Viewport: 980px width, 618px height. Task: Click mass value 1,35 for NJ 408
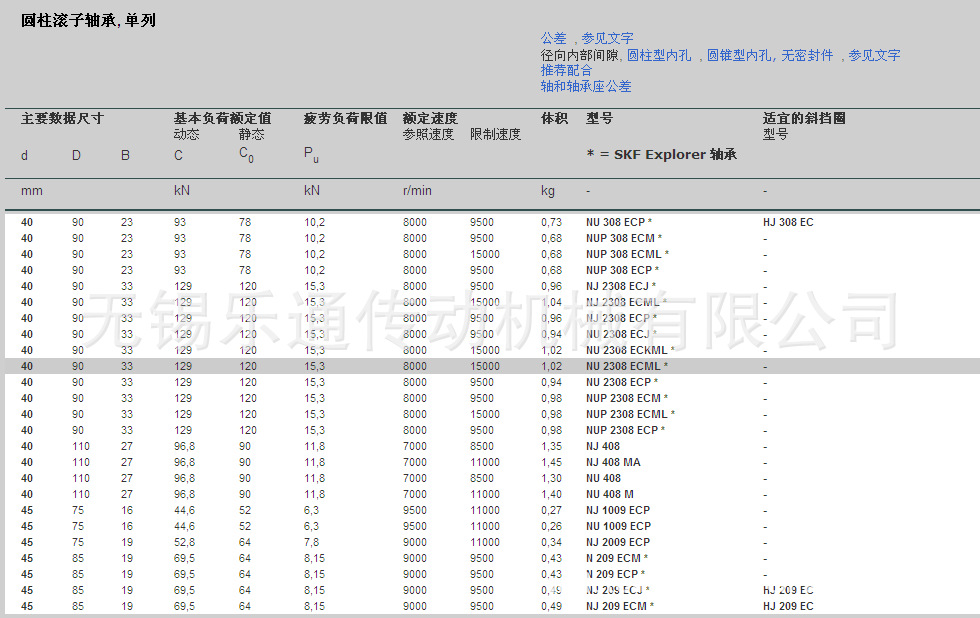551,446
